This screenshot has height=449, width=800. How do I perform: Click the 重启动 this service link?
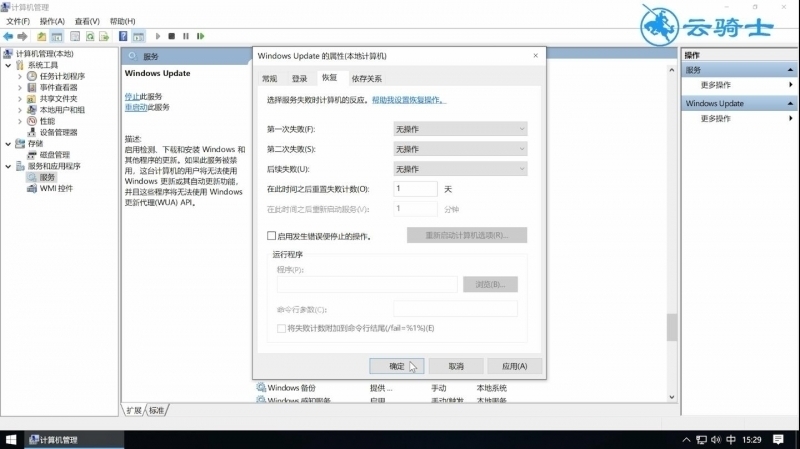point(136,107)
